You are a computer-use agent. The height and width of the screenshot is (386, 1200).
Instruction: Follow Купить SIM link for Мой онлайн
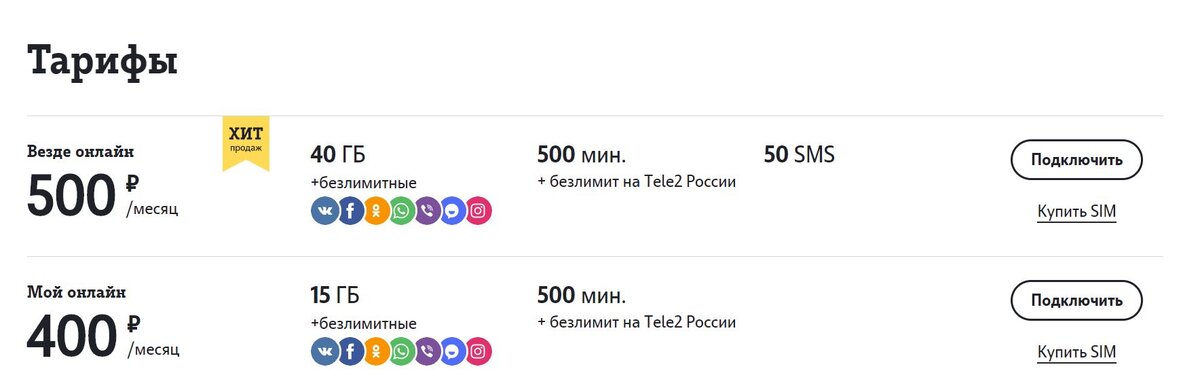click(x=1076, y=352)
